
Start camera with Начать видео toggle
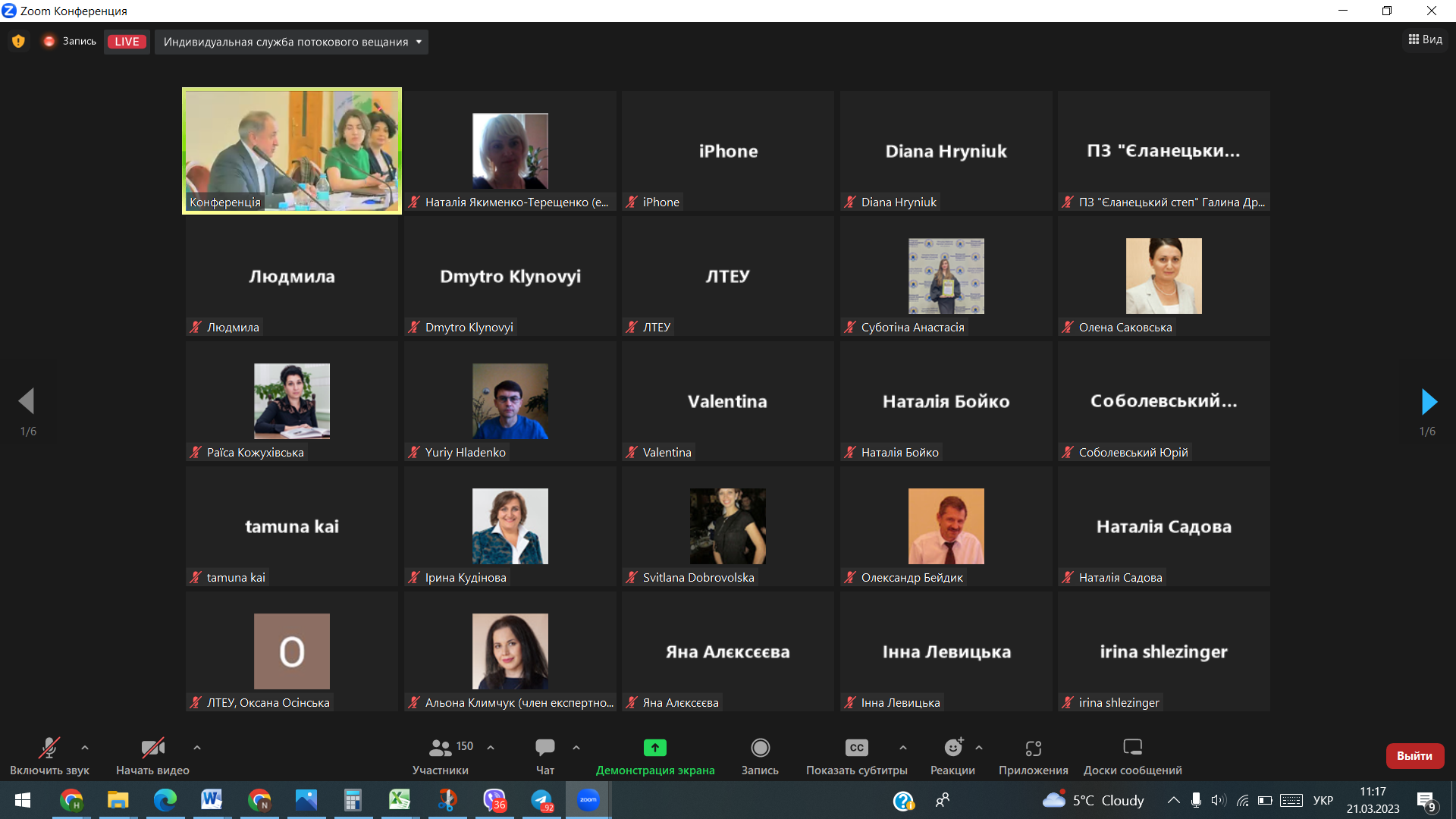click(152, 748)
